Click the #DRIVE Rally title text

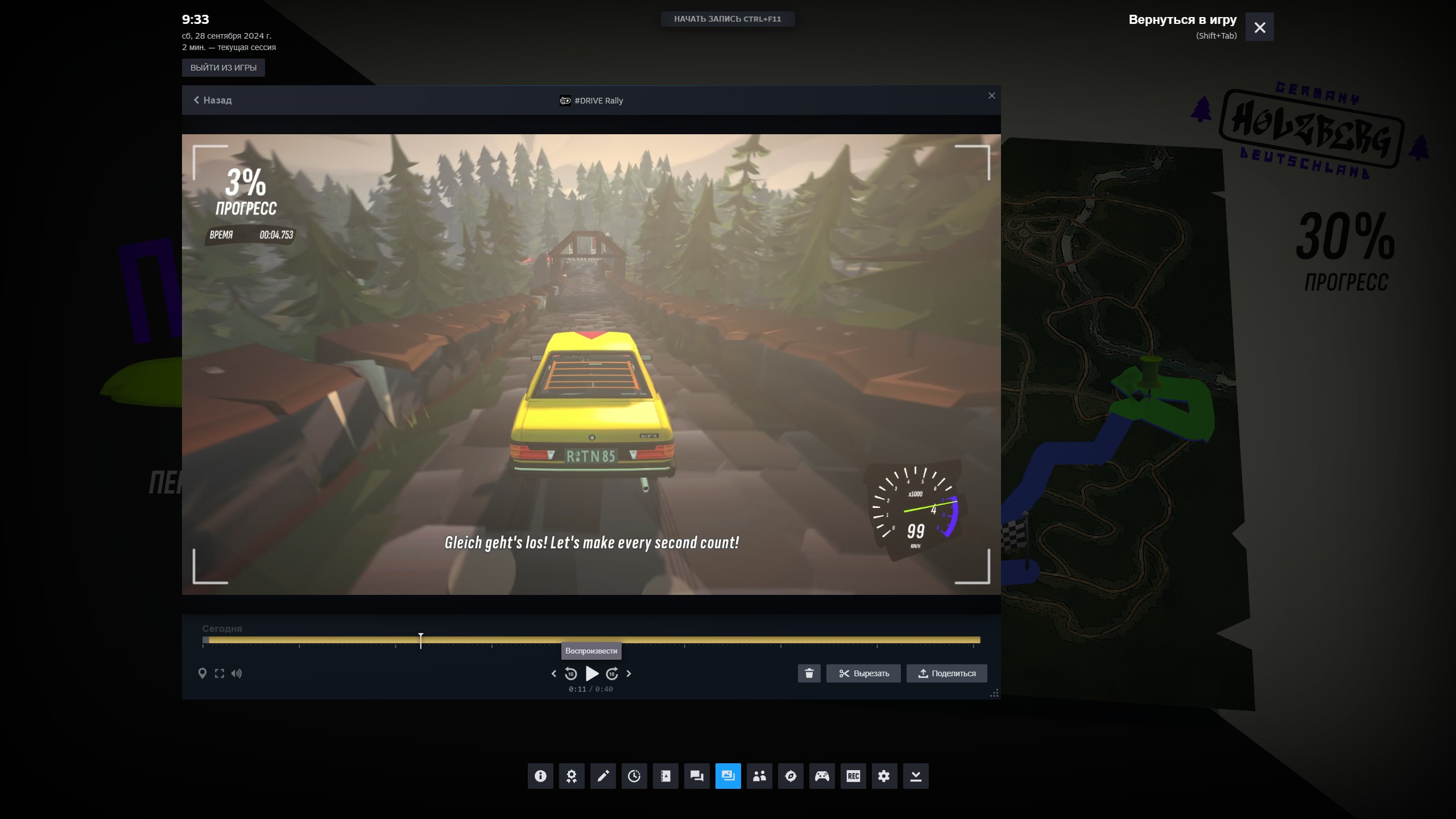pos(599,101)
